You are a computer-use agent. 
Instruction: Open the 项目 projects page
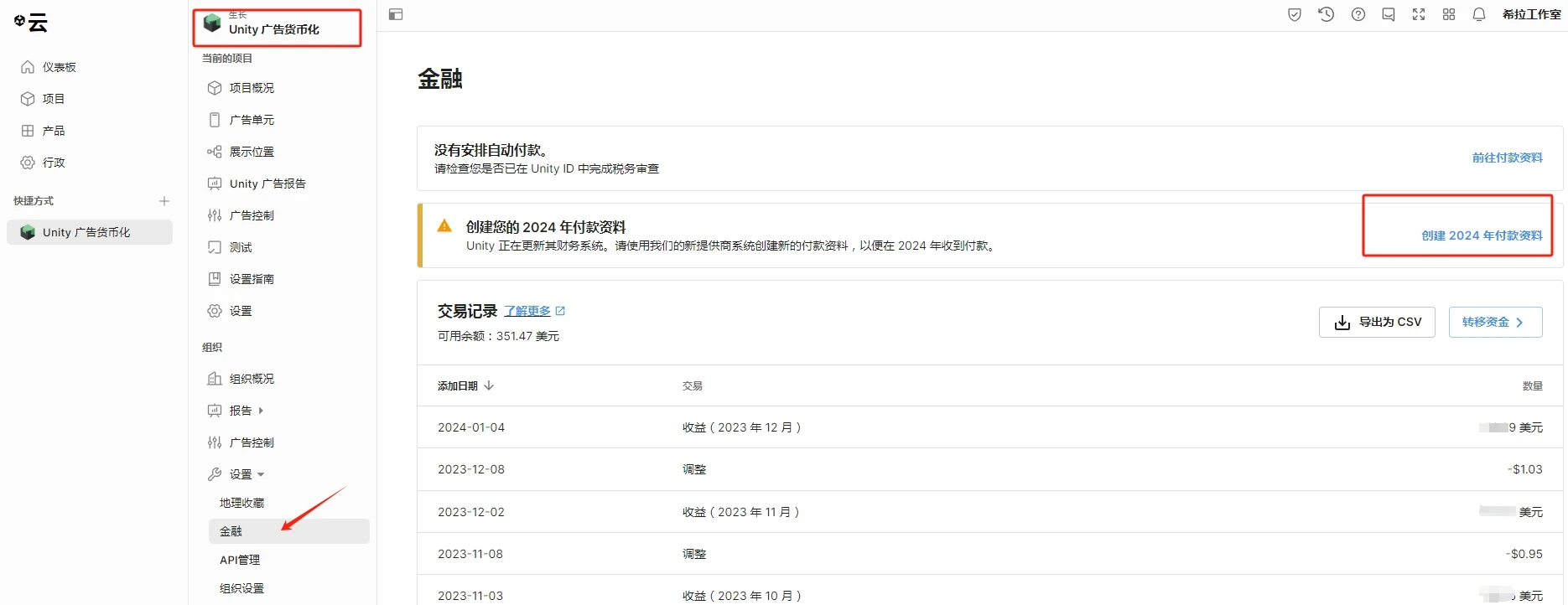click(42, 99)
